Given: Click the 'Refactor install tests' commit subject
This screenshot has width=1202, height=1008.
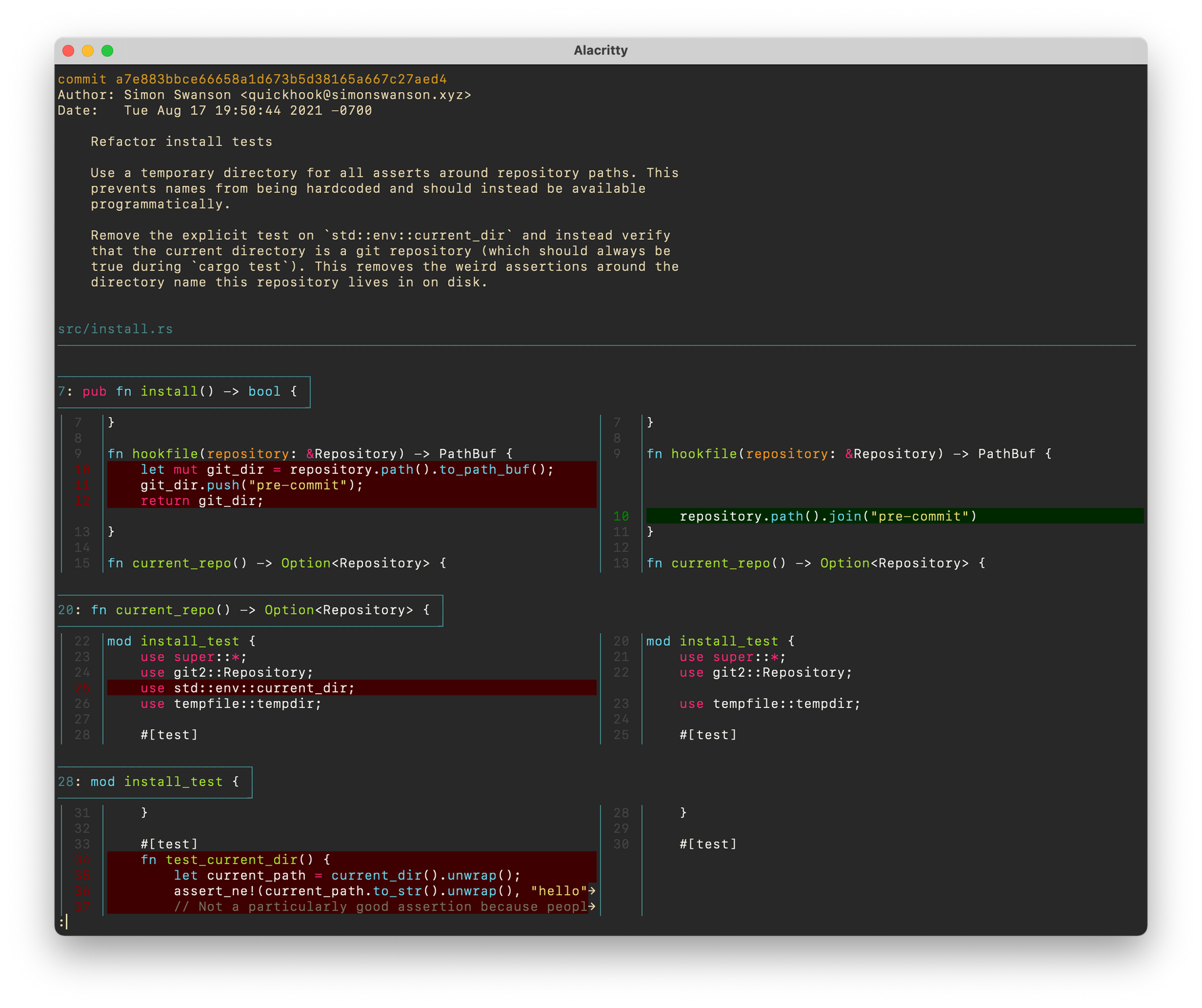Looking at the screenshot, I should pos(182,142).
